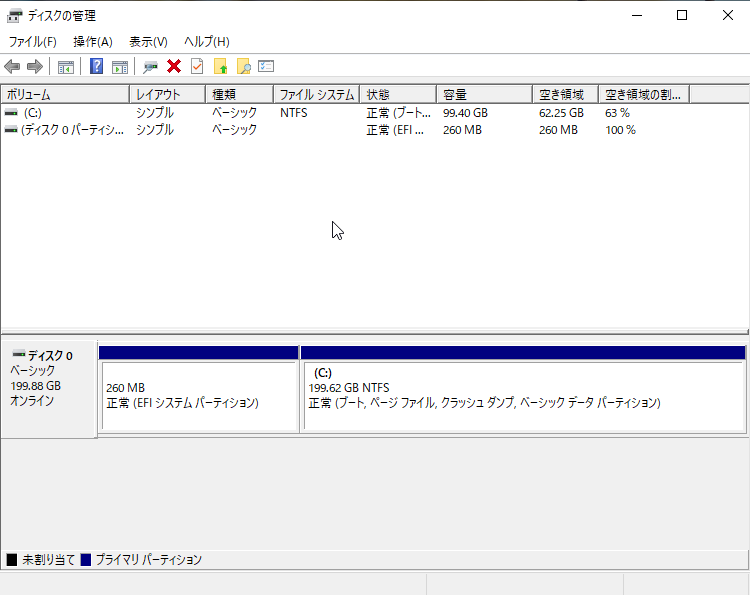The width and height of the screenshot is (750, 595).
Task: Sort by 空き領域 column header
Action: coord(565,95)
